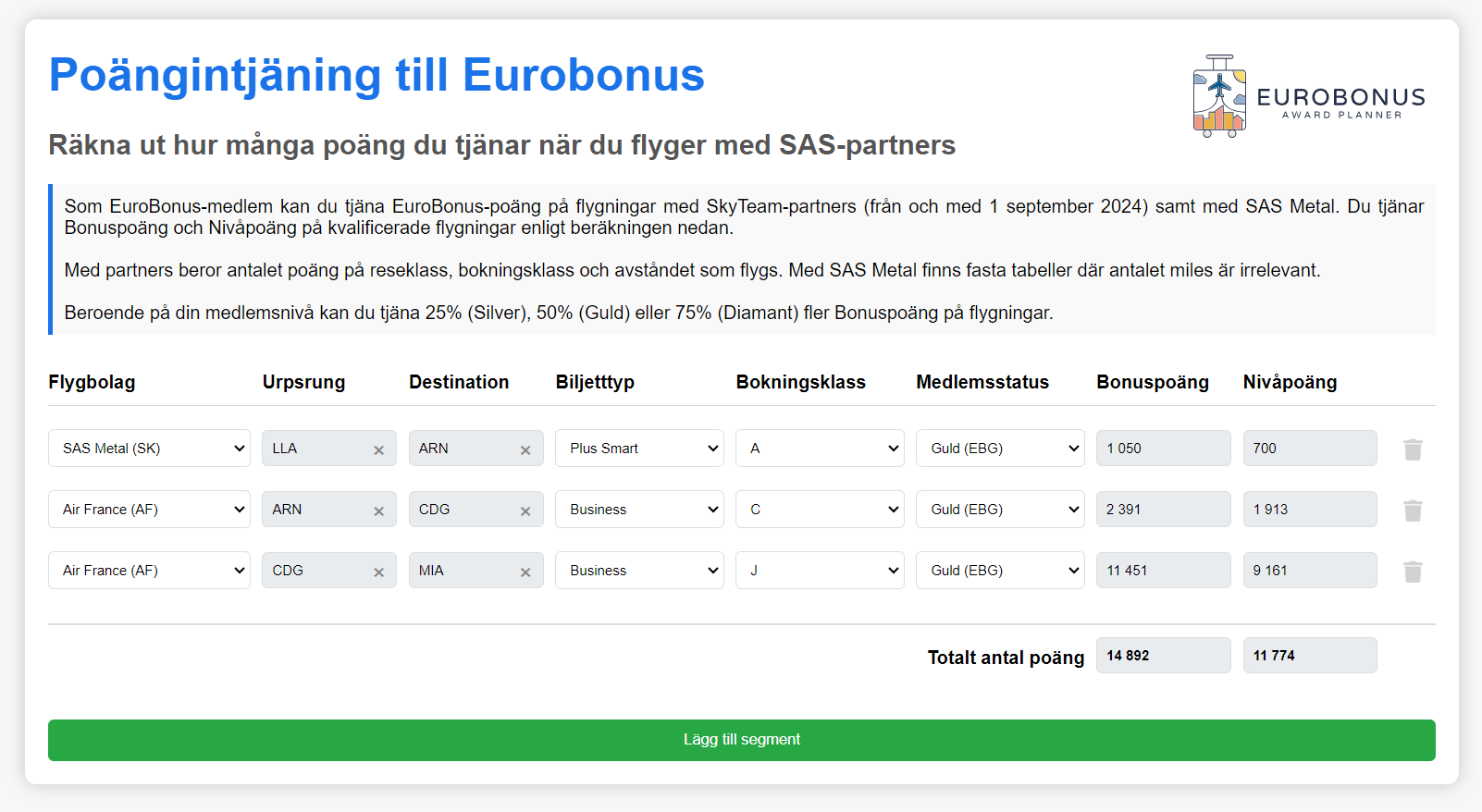The height and width of the screenshot is (812, 1482).
Task: Open booking class dropdown showing J
Action: [820, 571]
